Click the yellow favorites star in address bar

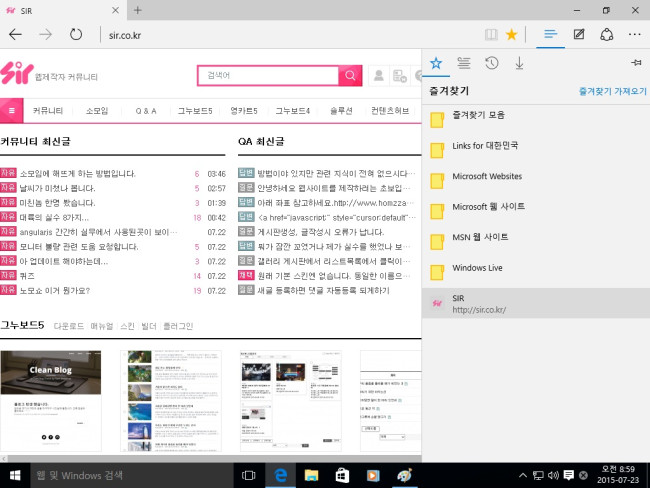[512, 34]
